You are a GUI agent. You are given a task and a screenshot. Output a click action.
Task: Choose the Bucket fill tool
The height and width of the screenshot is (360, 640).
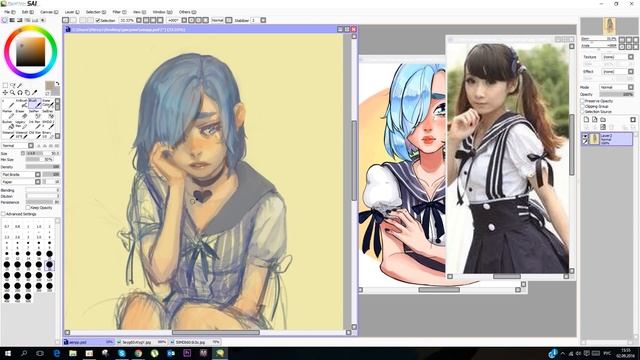point(8,125)
